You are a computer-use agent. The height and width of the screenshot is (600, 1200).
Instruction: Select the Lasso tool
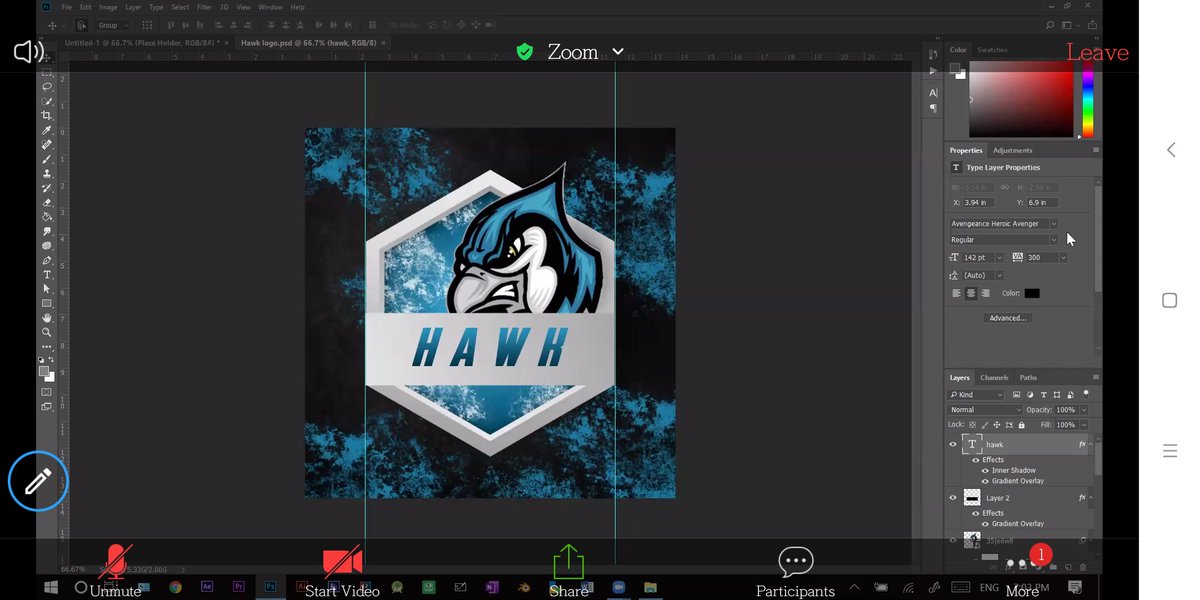tap(46, 87)
